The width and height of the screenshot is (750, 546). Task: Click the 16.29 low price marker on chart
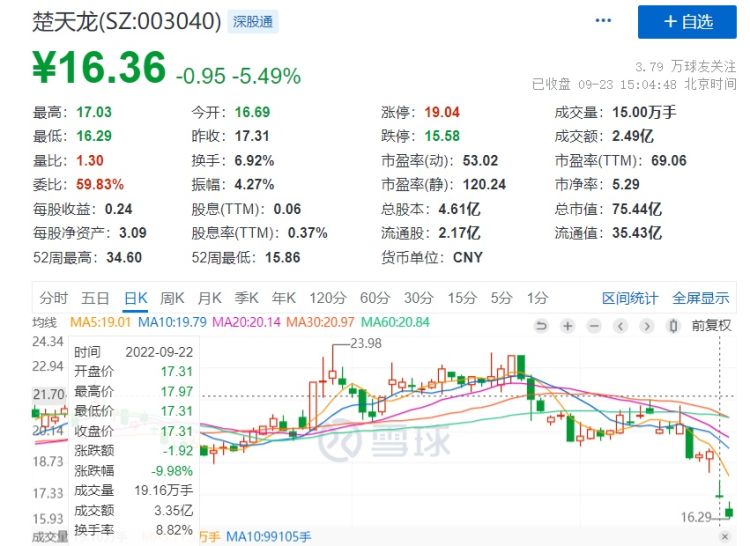tap(696, 517)
